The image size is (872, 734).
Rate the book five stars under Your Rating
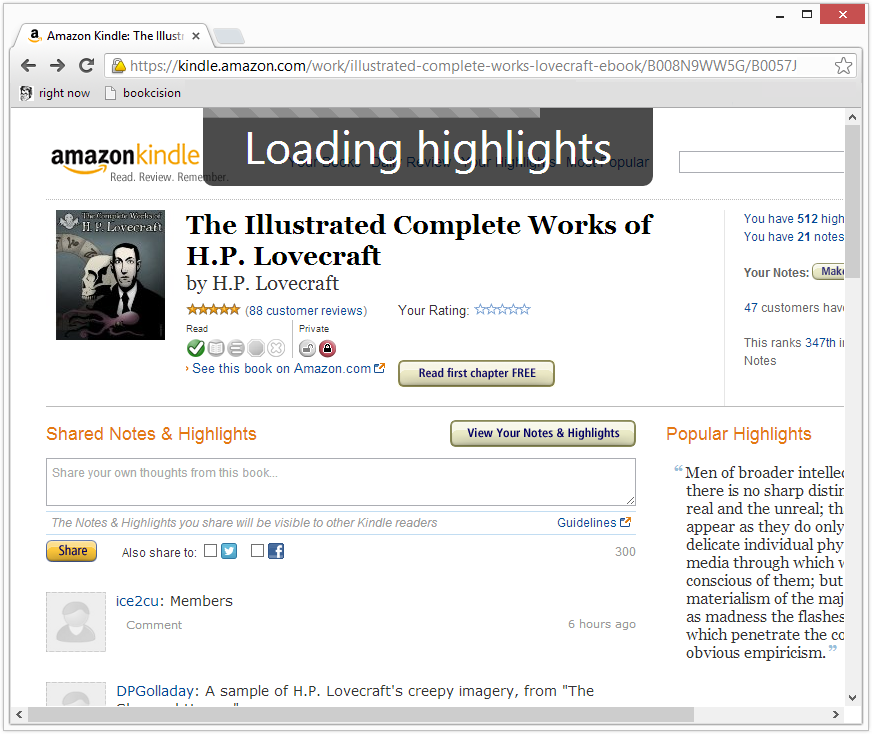[525, 310]
